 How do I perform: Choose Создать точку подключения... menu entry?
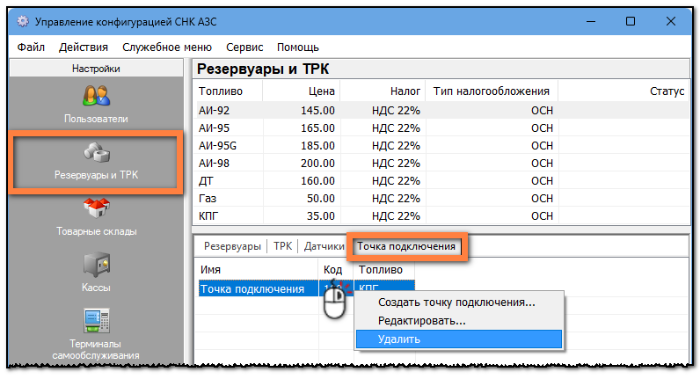(459, 302)
